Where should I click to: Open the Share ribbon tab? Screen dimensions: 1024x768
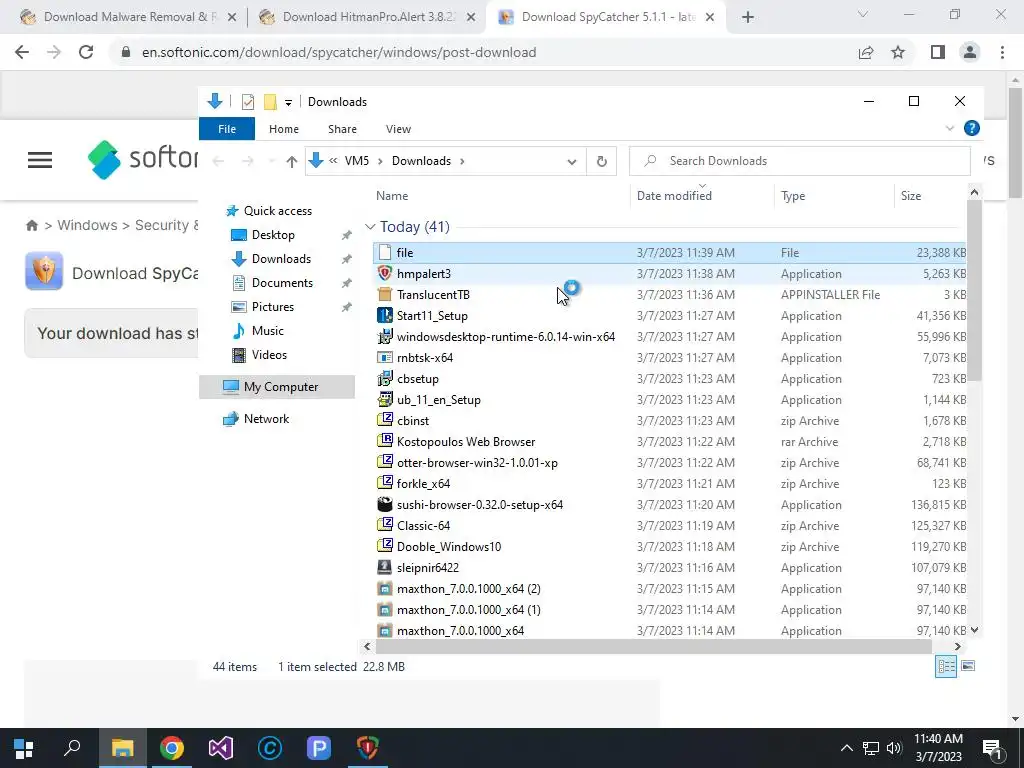342,129
